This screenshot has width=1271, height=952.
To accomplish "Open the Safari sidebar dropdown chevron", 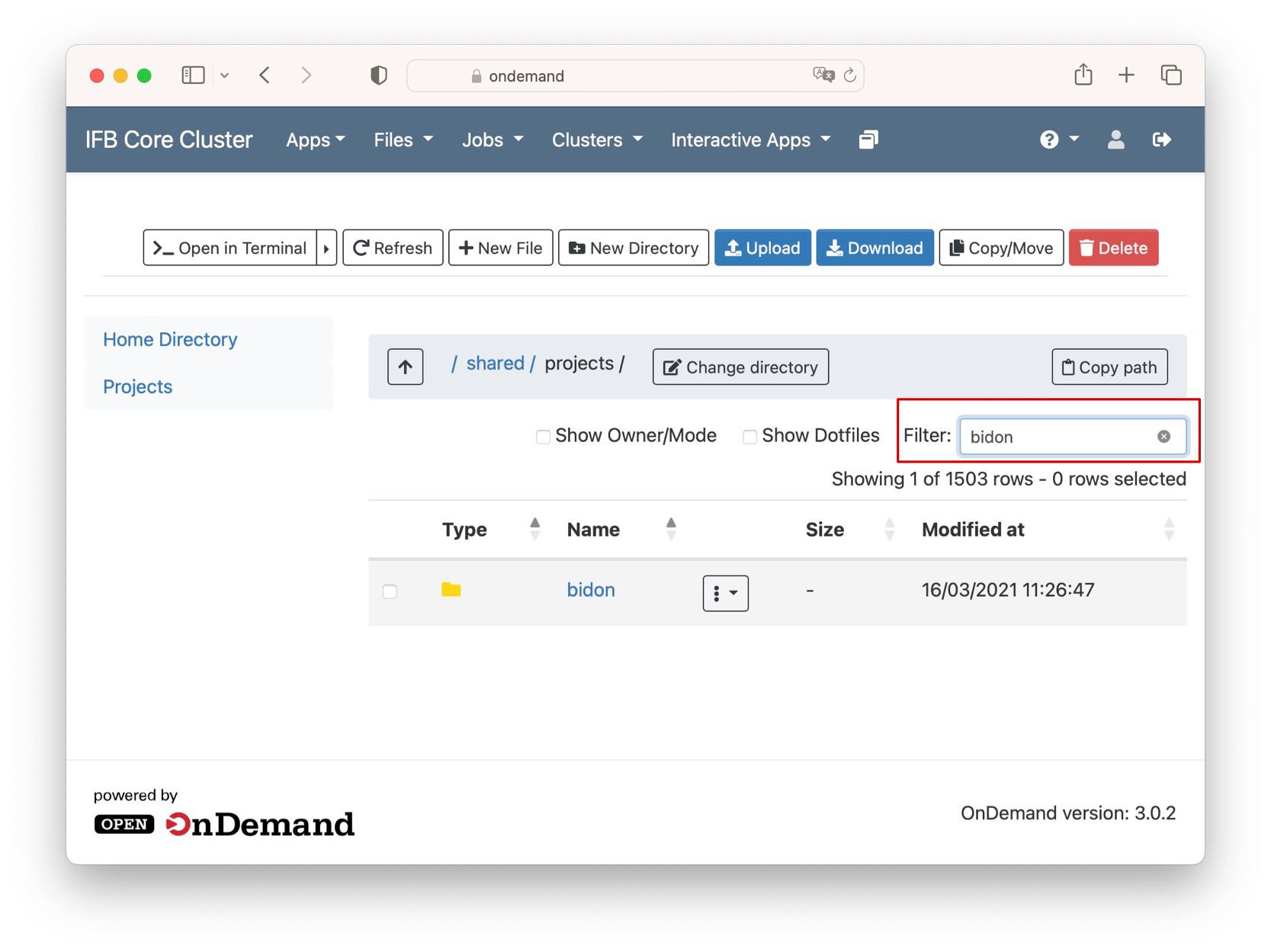I will (x=224, y=75).
